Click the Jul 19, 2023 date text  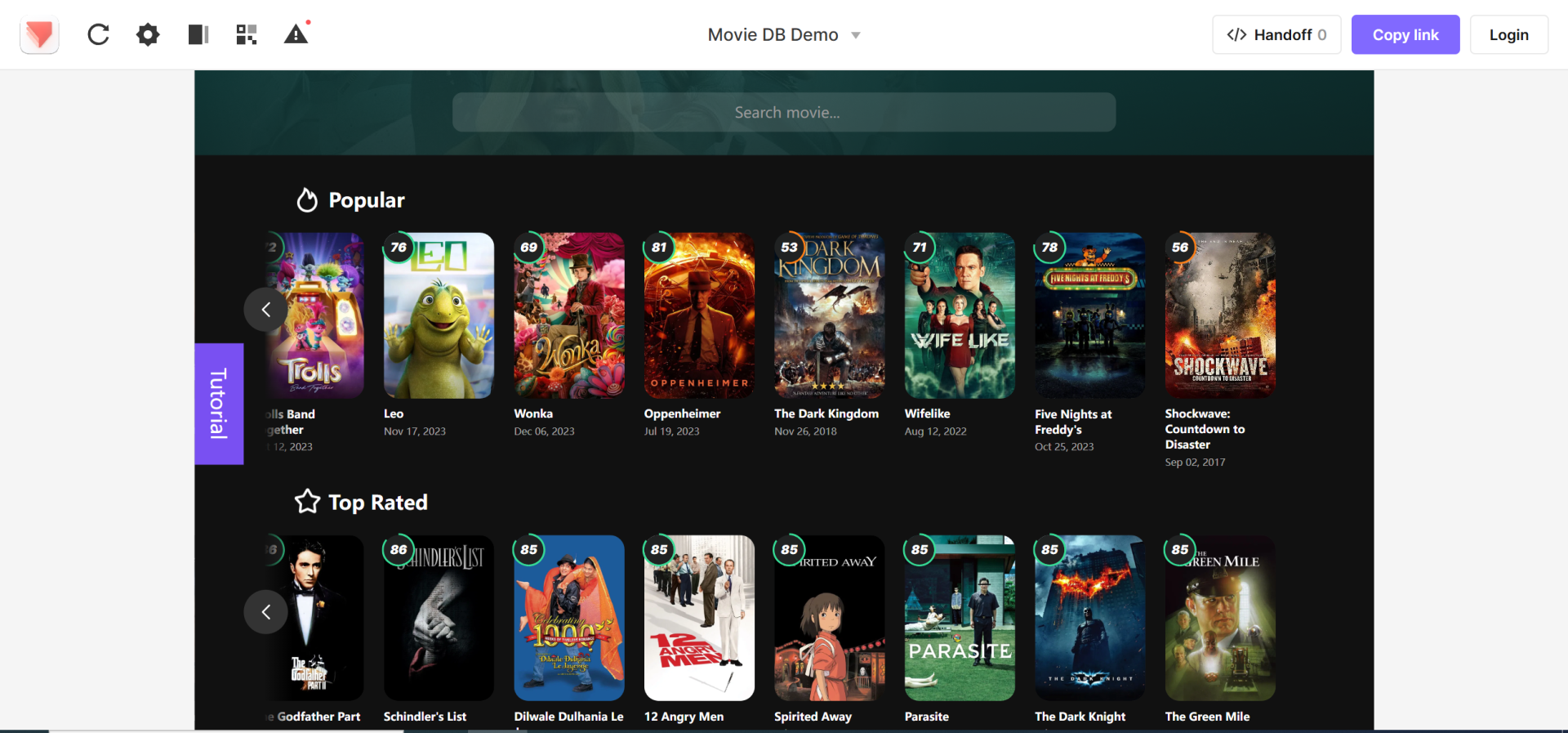(672, 431)
